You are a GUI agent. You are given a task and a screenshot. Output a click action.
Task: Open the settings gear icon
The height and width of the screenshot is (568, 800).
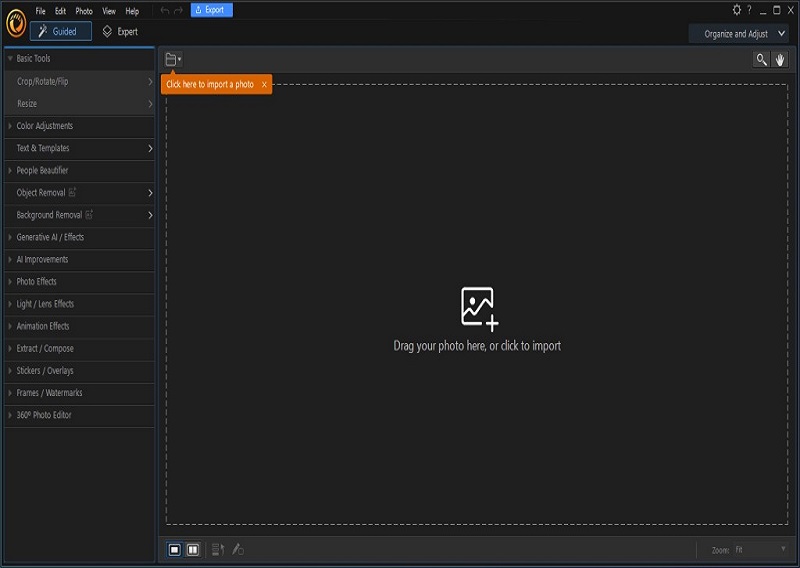(737, 10)
